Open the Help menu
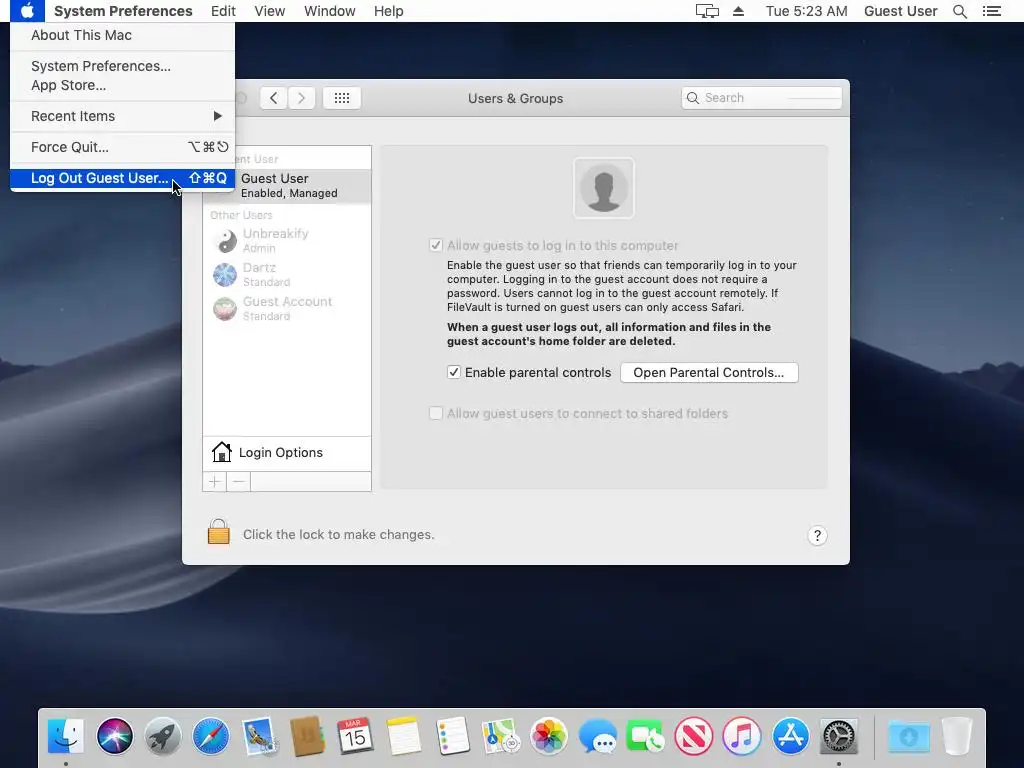This screenshot has height=768, width=1024. pos(389,11)
